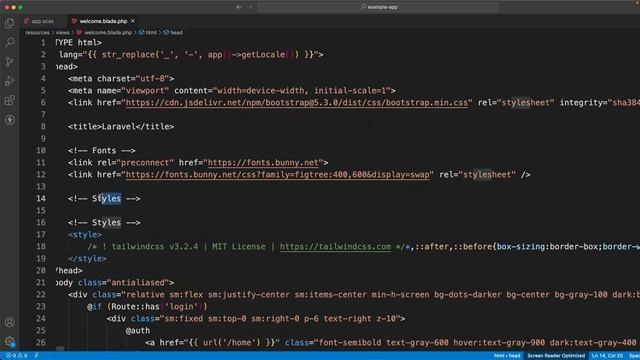Open the Search view in the activity bar
Screen dimensions: 640x360
point(9,42)
